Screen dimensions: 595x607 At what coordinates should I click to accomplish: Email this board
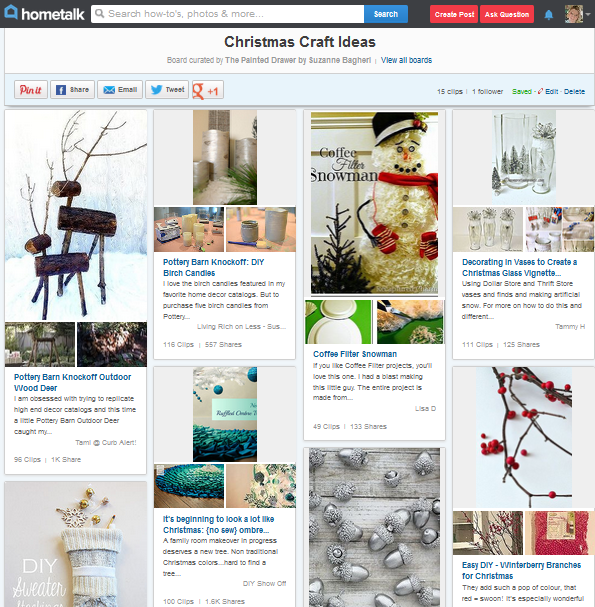120,90
